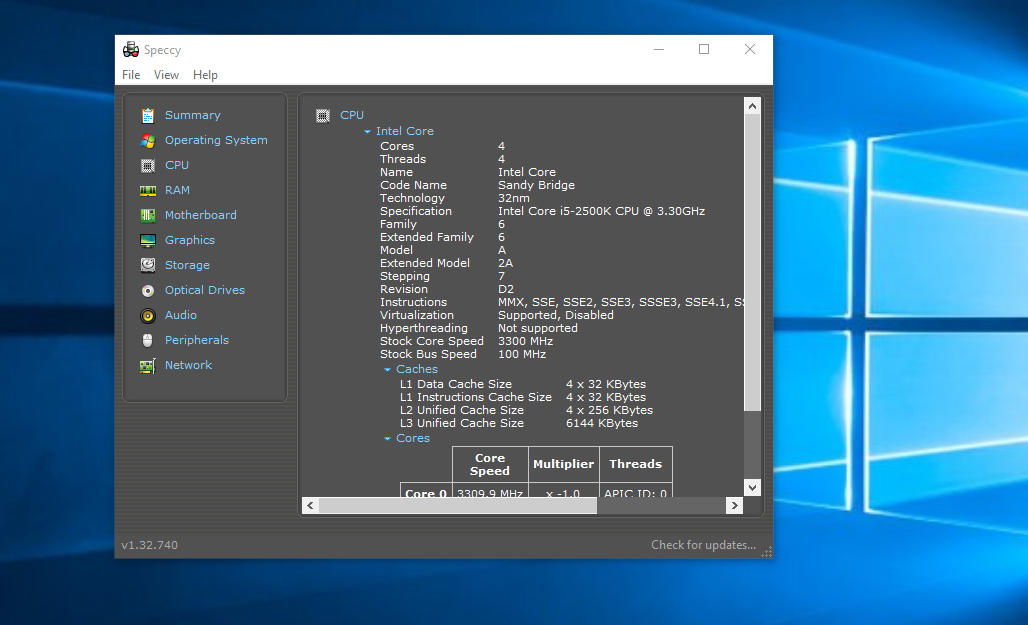Viewport: 1028px width, 625px height.
Task: Click the Optical Drives disc icon
Action: [148, 290]
